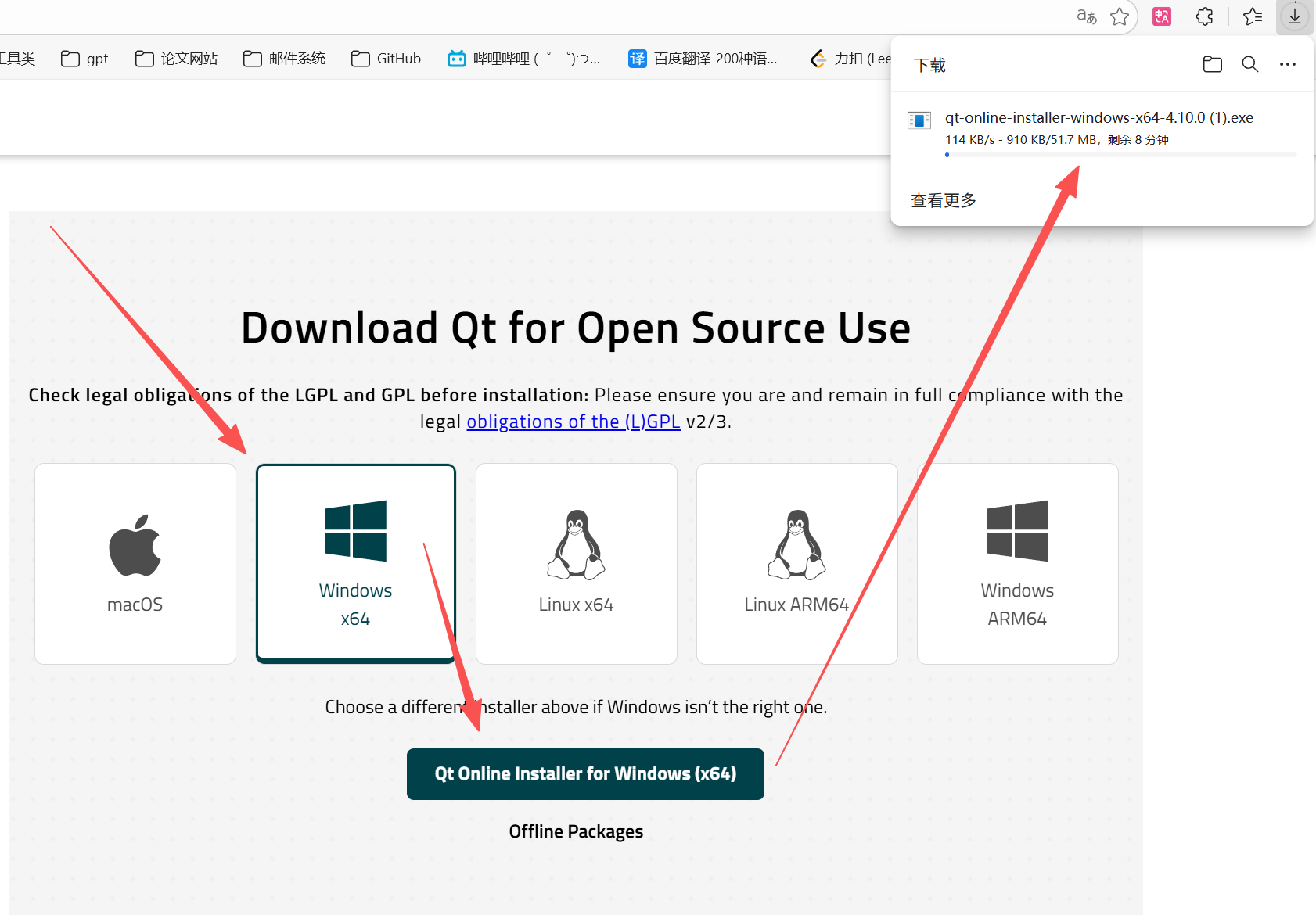The height and width of the screenshot is (915, 1316).
Task: Open the obligations of the (L)GPL link
Action: coord(574,422)
